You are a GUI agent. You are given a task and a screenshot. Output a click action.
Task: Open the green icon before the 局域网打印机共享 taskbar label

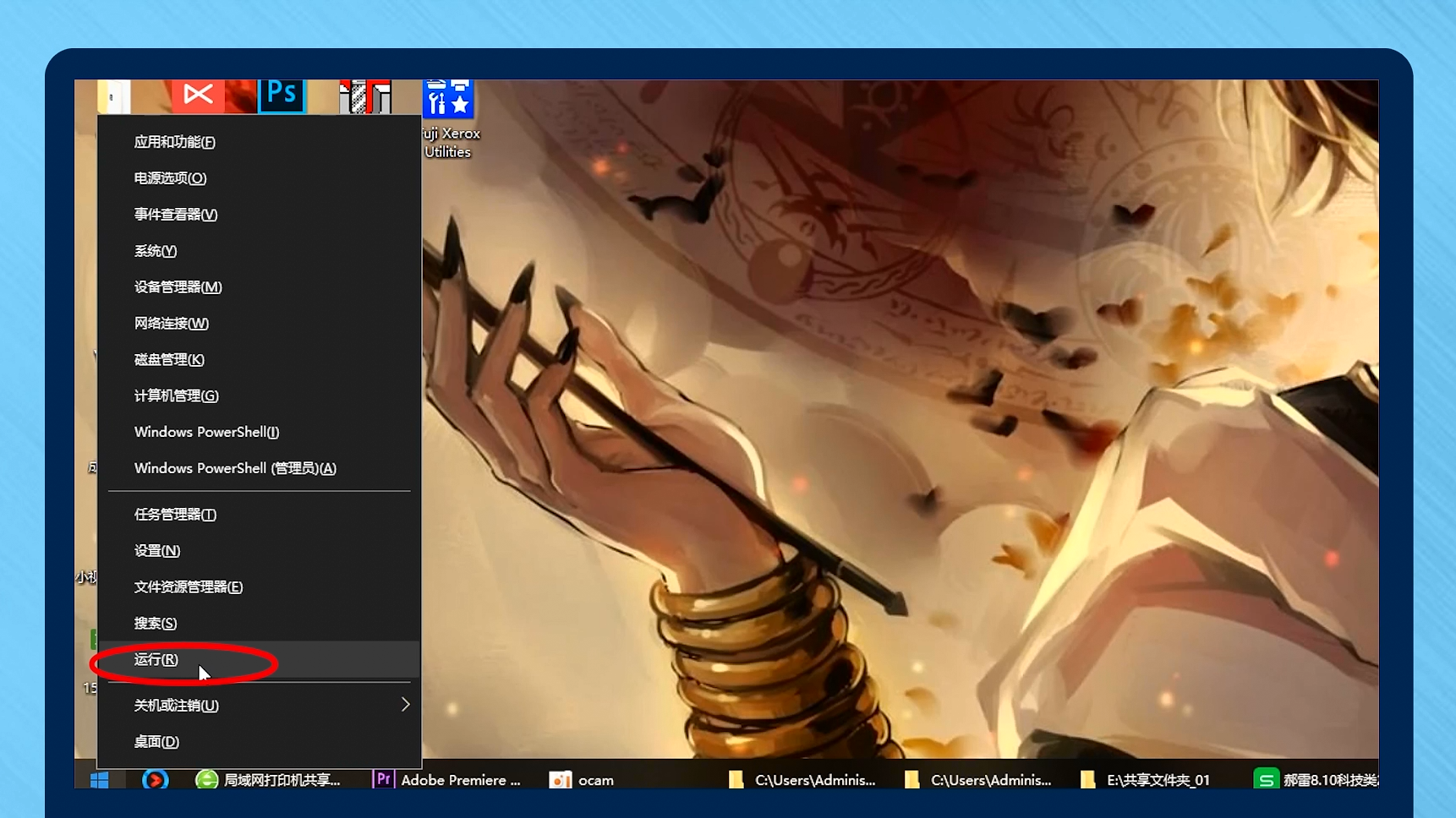[206, 780]
